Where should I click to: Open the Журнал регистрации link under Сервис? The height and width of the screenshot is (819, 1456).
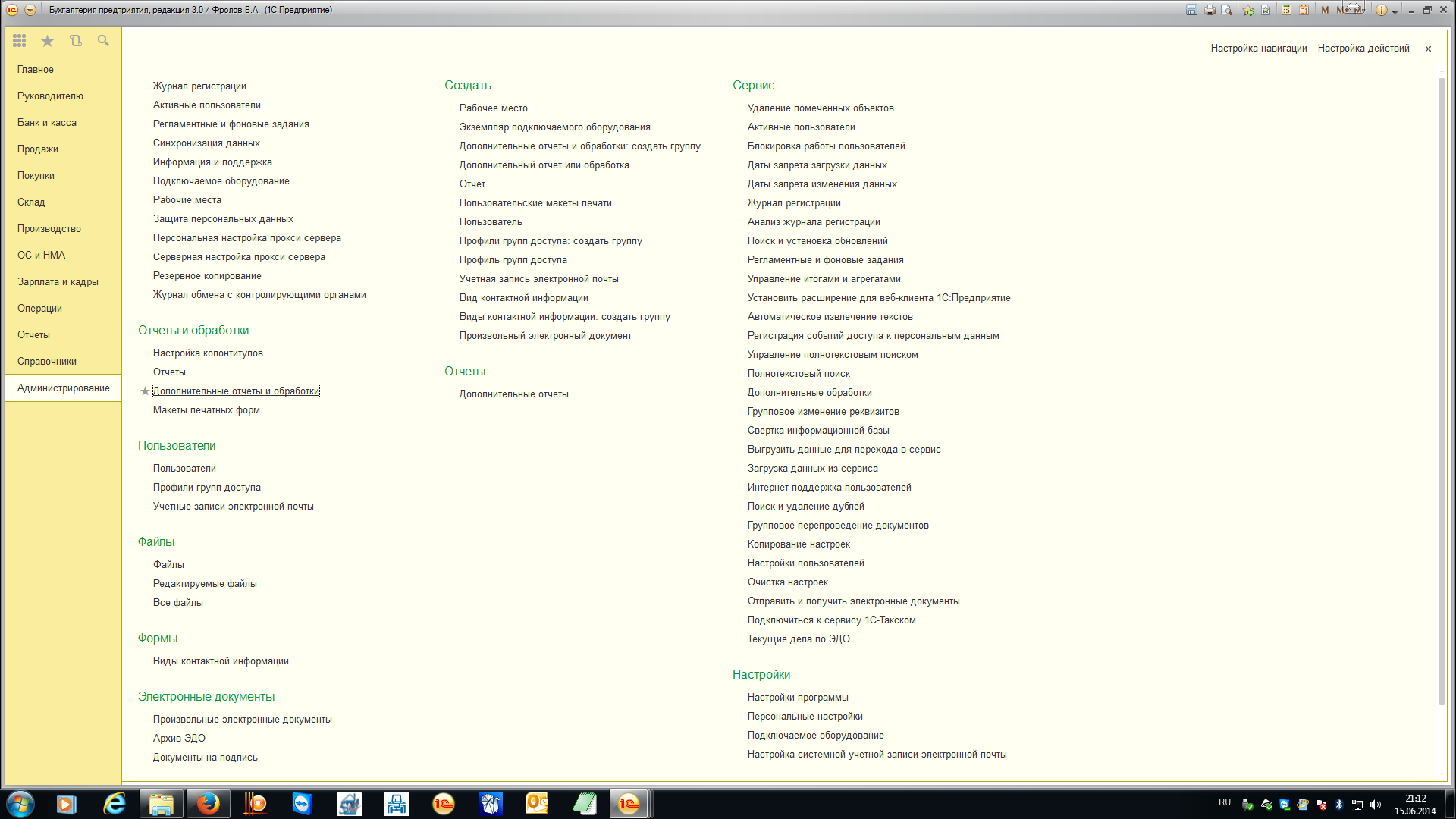[x=793, y=203]
